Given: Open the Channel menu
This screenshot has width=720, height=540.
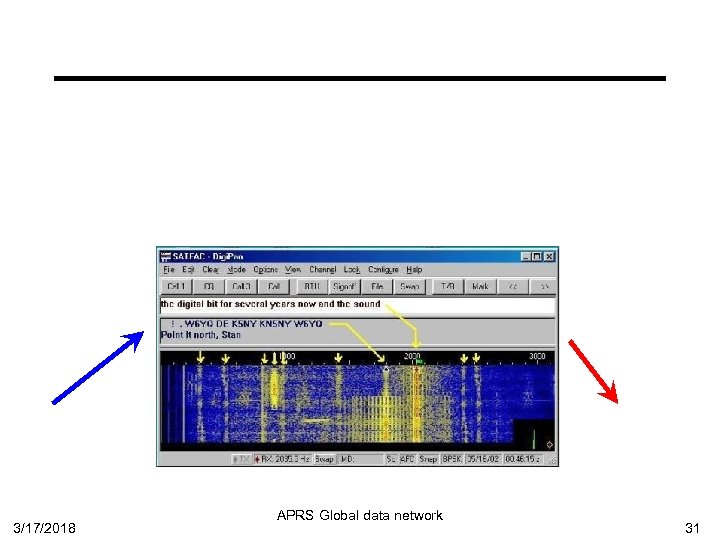Looking at the screenshot, I should point(322,270).
